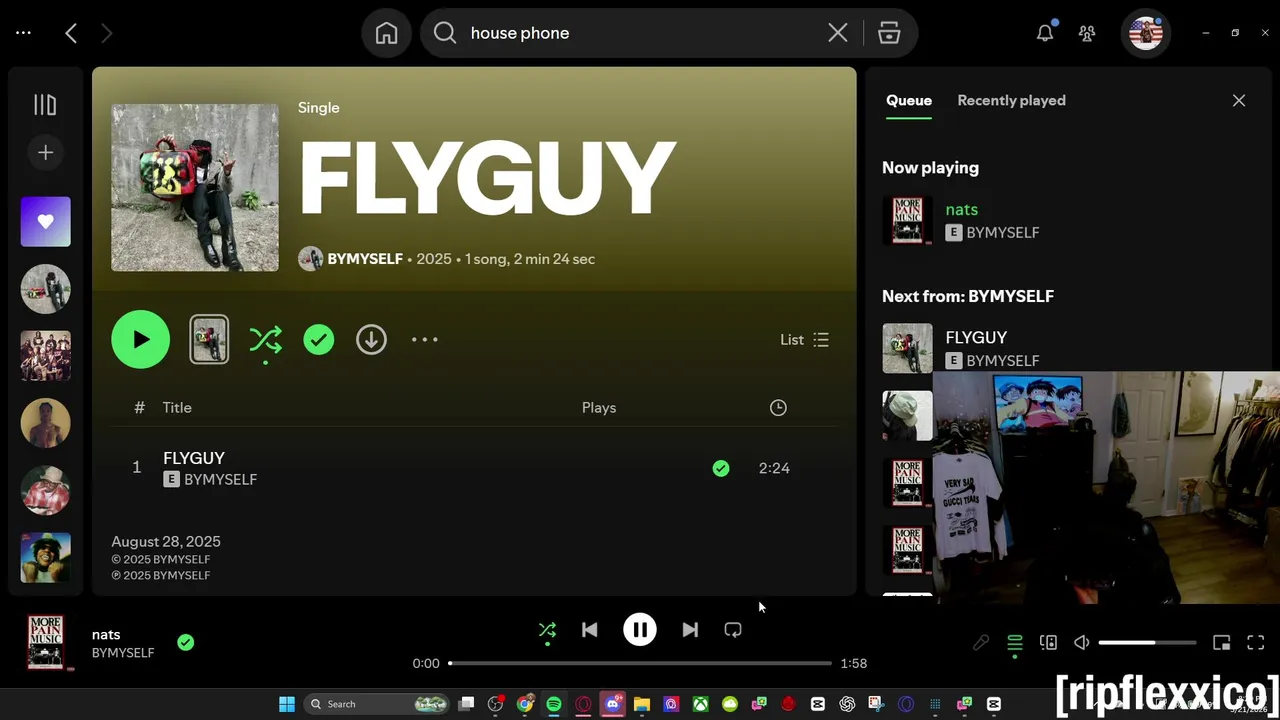Create a playlist with the plus button

click(x=45, y=152)
